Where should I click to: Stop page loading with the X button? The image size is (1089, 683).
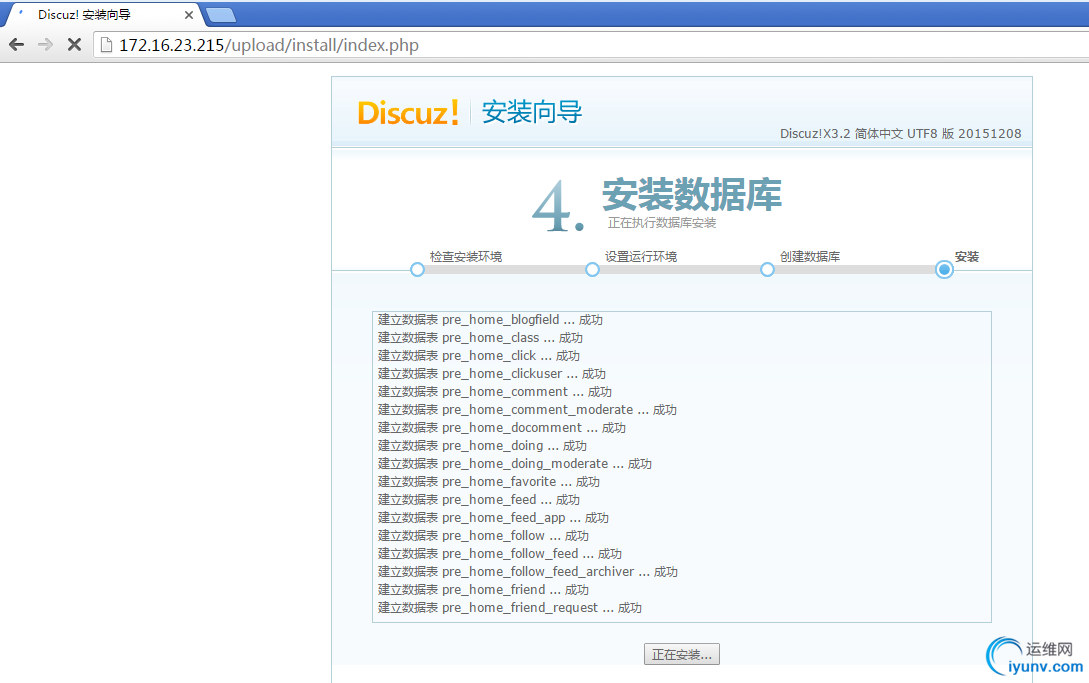(74, 45)
